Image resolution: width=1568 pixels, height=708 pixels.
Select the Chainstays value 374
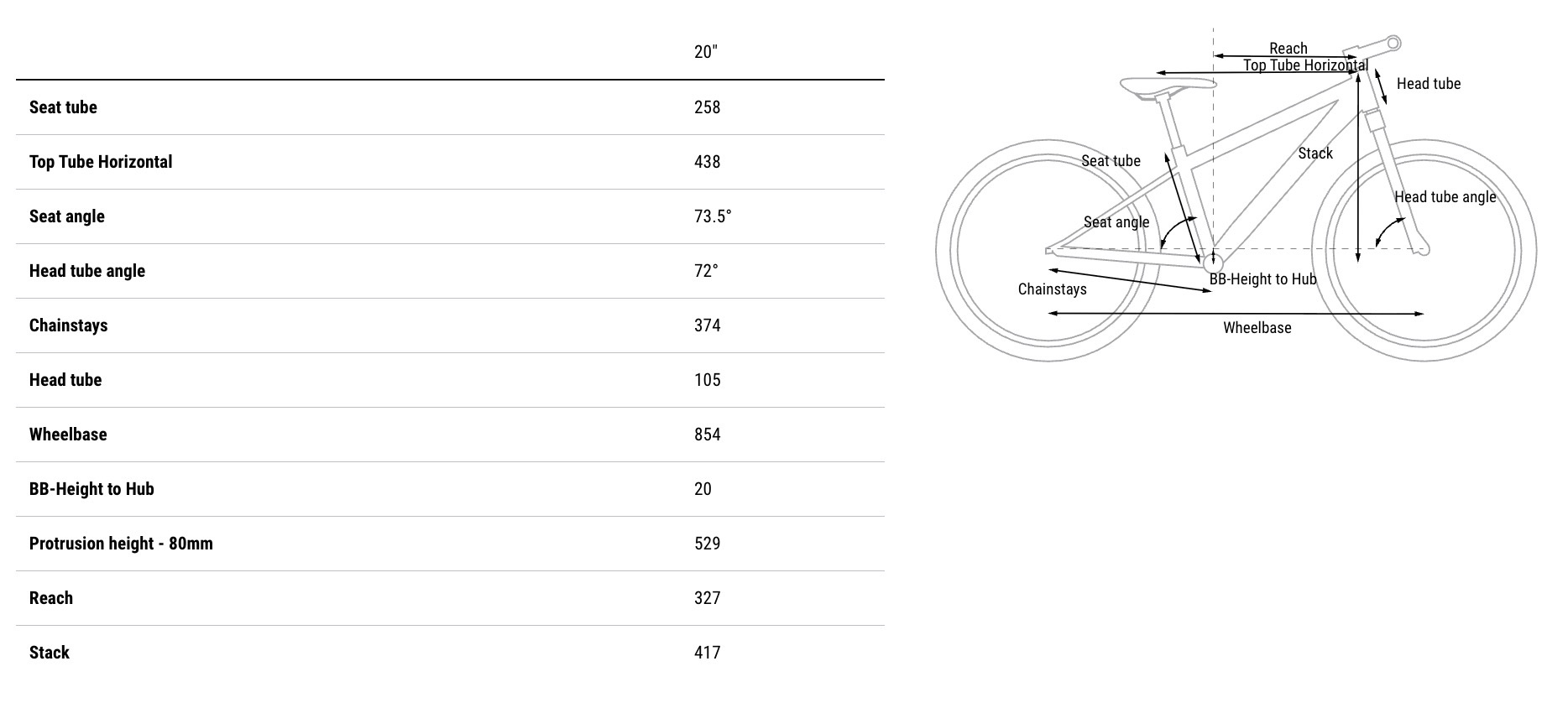tap(707, 325)
